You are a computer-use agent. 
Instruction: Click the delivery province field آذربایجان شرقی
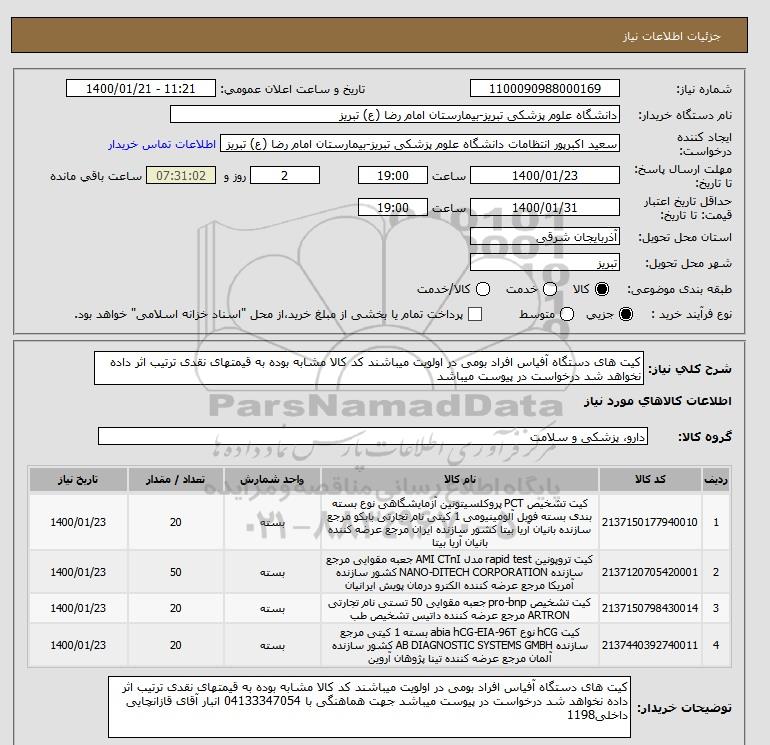coord(545,237)
